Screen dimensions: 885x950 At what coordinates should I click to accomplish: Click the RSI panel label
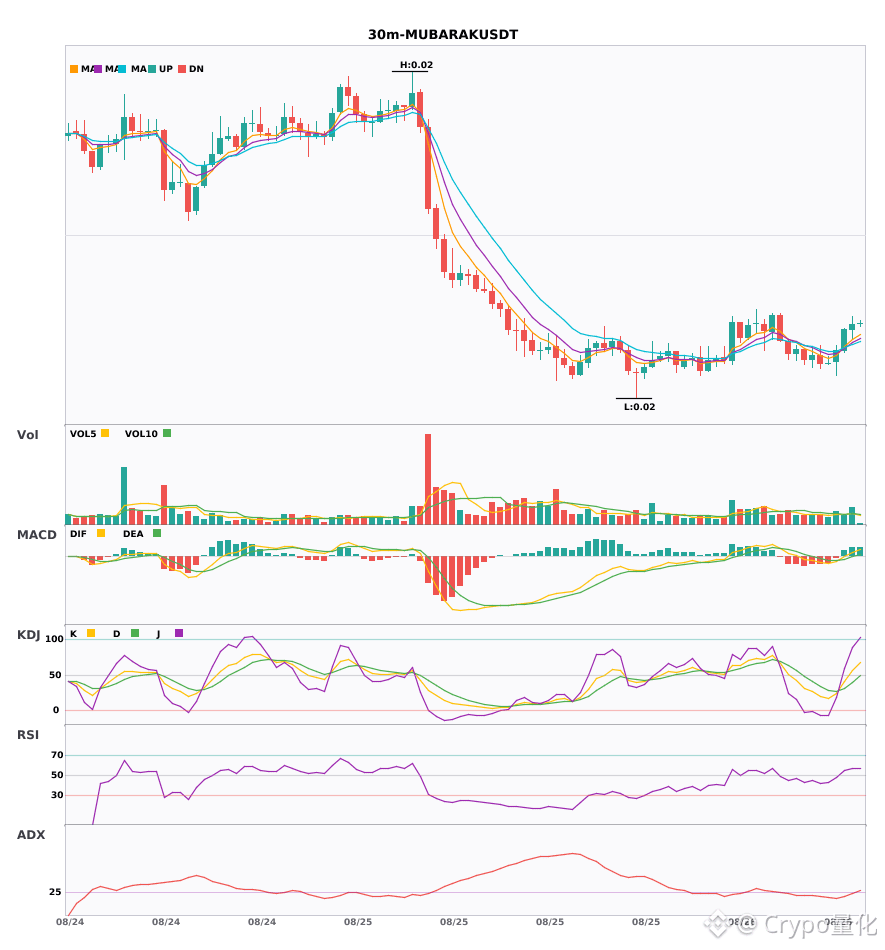[x=28, y=734]
